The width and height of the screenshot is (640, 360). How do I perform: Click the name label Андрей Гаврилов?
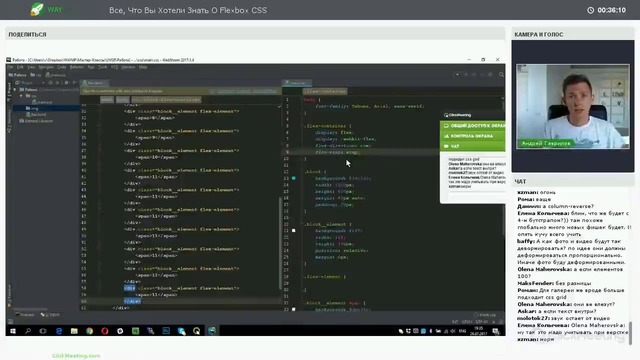pos(545,144)
